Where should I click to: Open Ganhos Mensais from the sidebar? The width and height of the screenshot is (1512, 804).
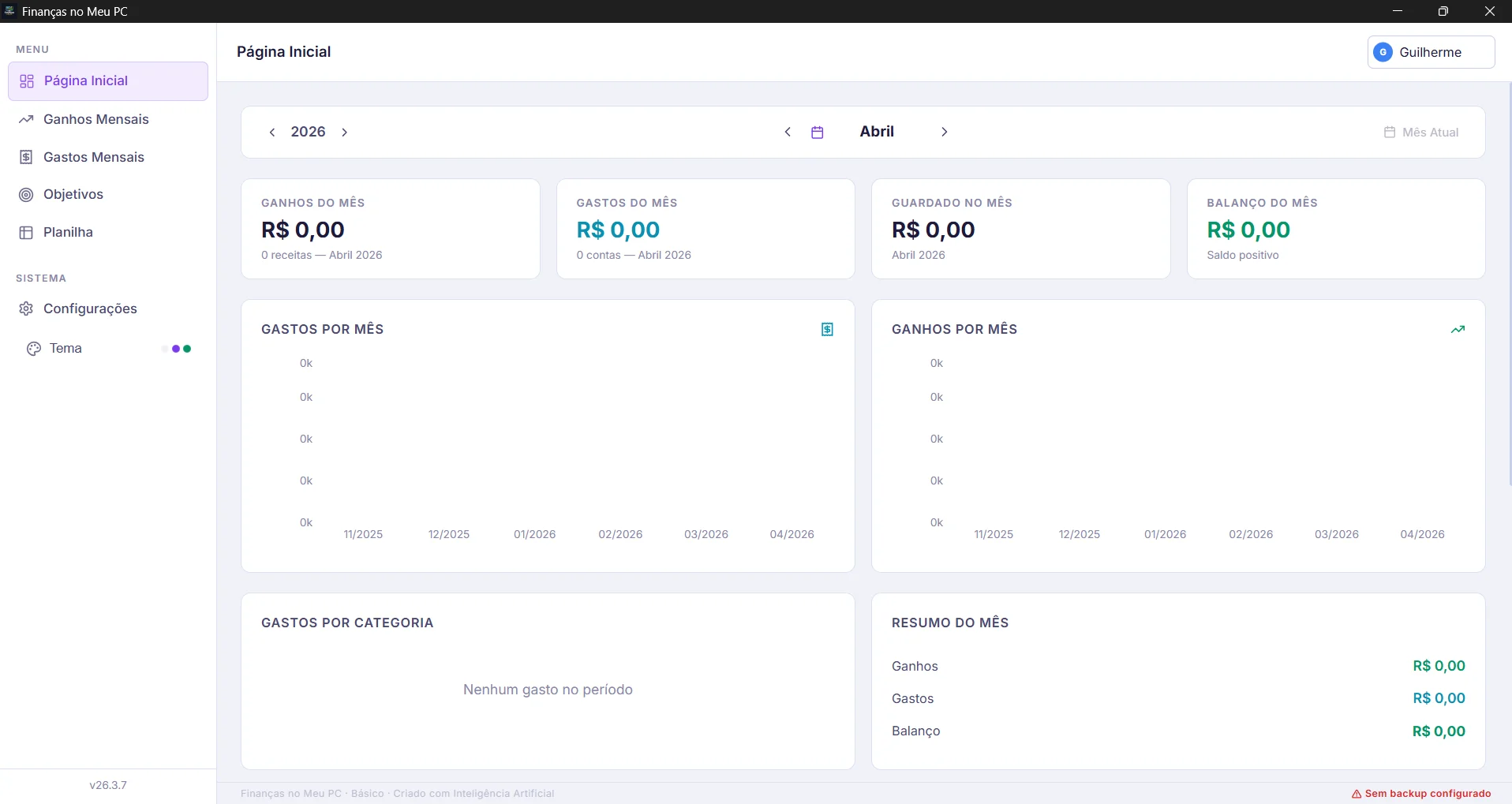pyautogui.click(x=95, y=119)
